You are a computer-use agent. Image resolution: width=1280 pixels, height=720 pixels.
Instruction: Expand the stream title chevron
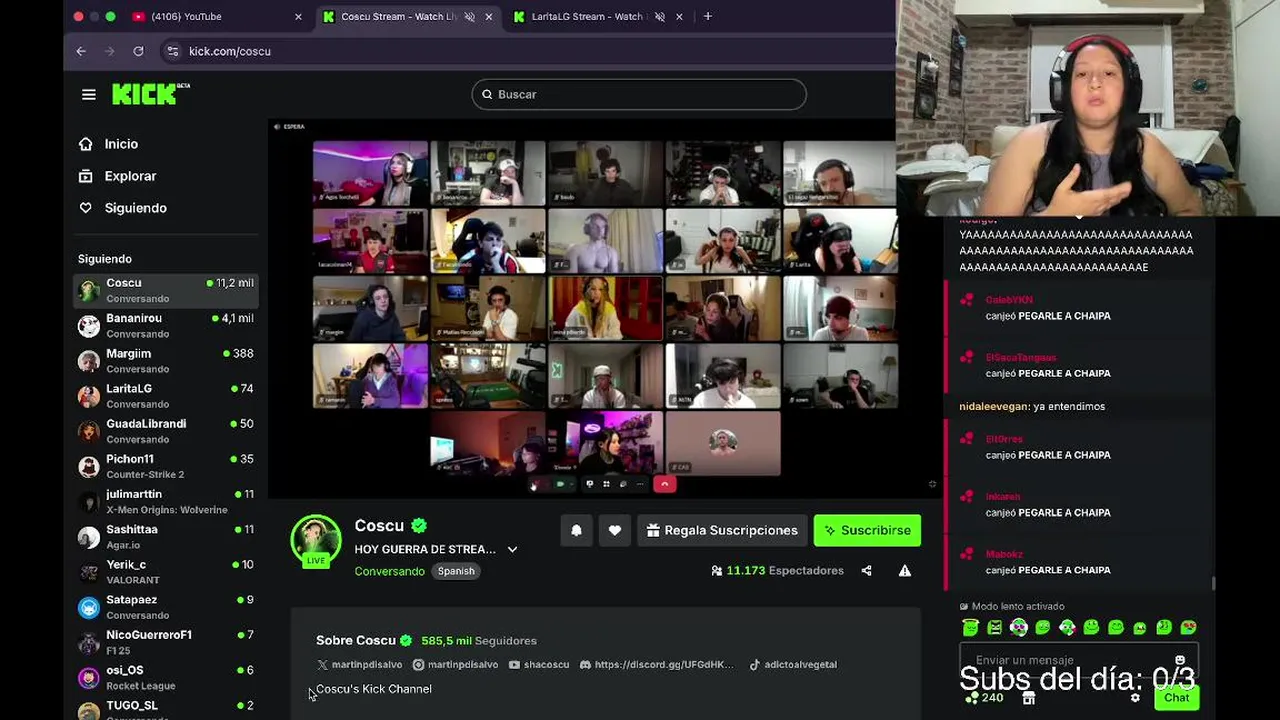pyautogui.click(x=512, y=549)
